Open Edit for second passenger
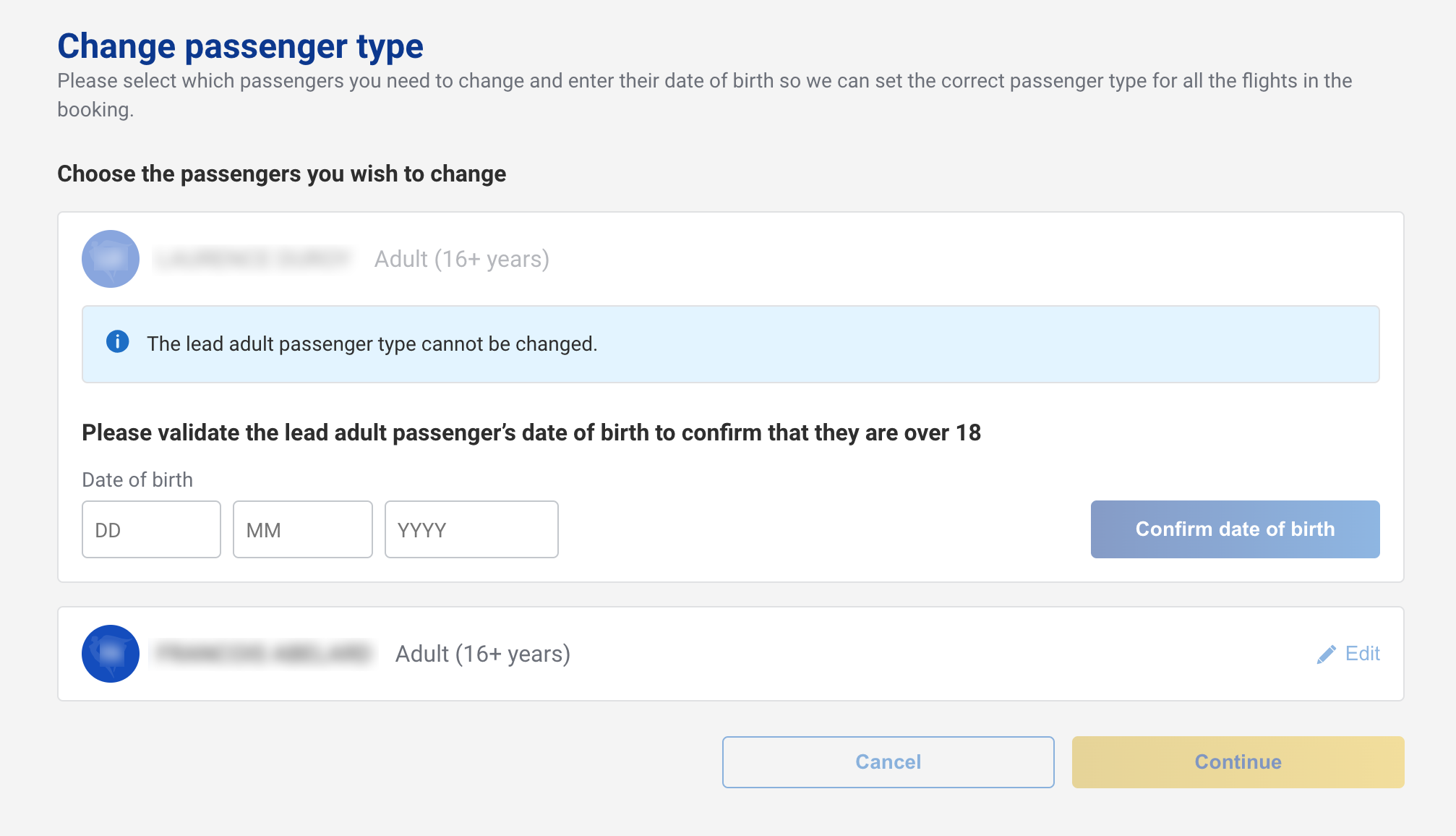This screenshot has height=836, width=1456. pyautogui.click(x=1349, y=654)
